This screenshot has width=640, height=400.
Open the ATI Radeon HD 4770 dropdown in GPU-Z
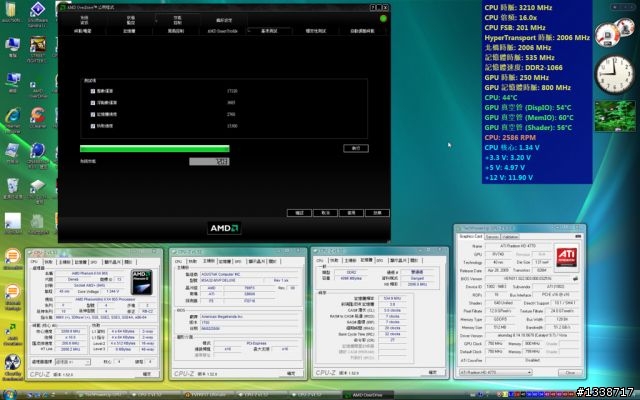(495, 372)
